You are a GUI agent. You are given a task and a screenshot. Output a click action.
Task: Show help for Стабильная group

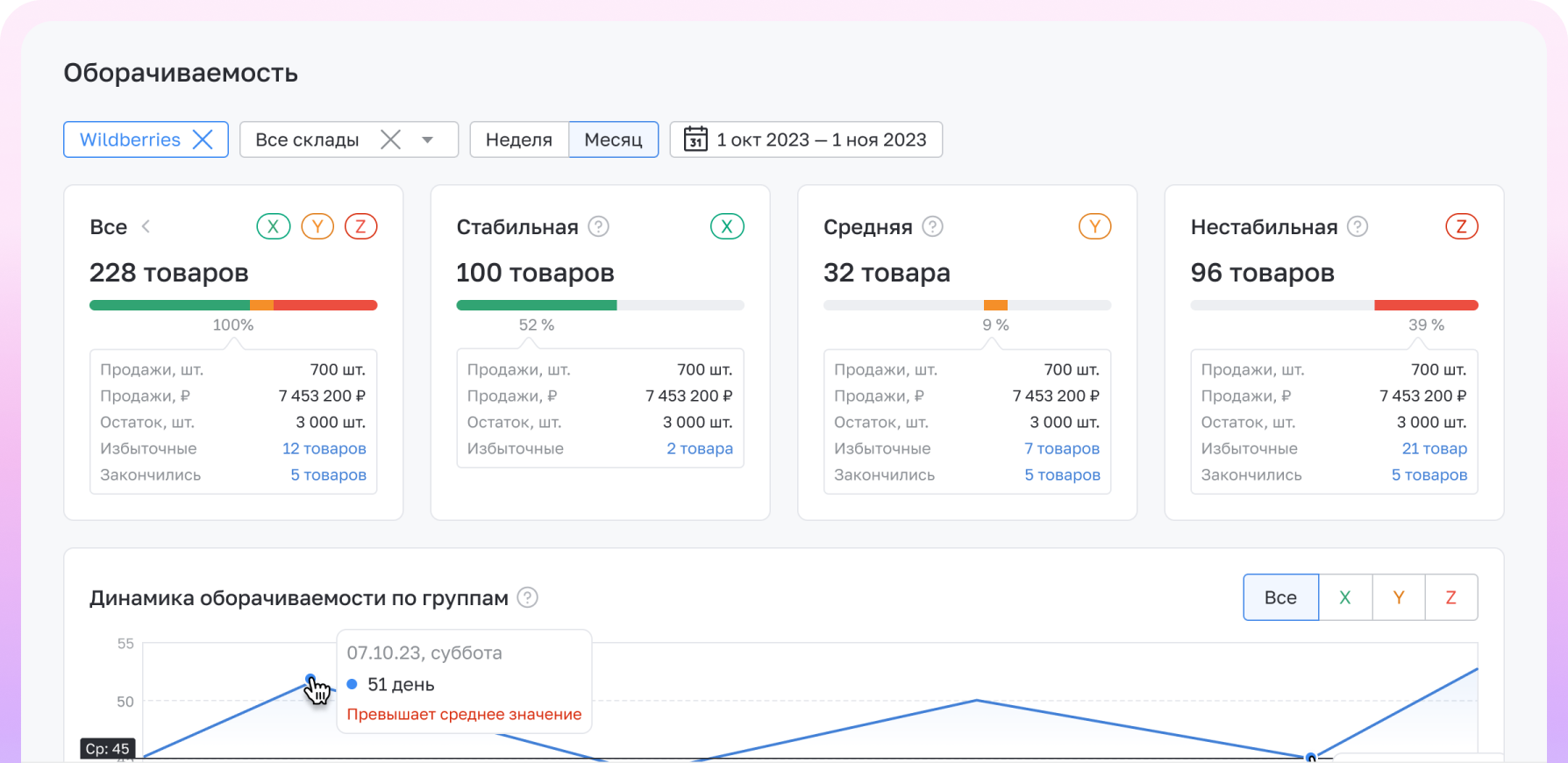point(598,226)
